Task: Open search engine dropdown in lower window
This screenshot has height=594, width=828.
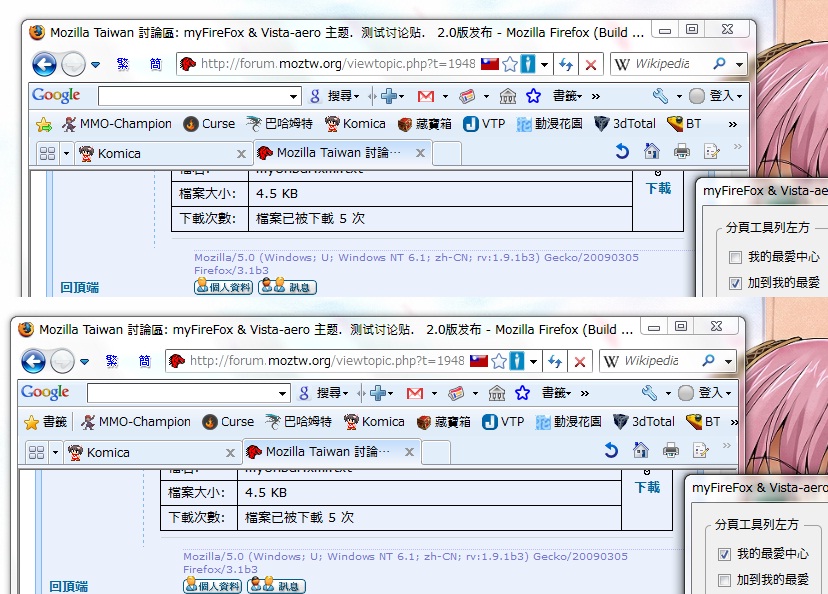Action: [728, 362]
